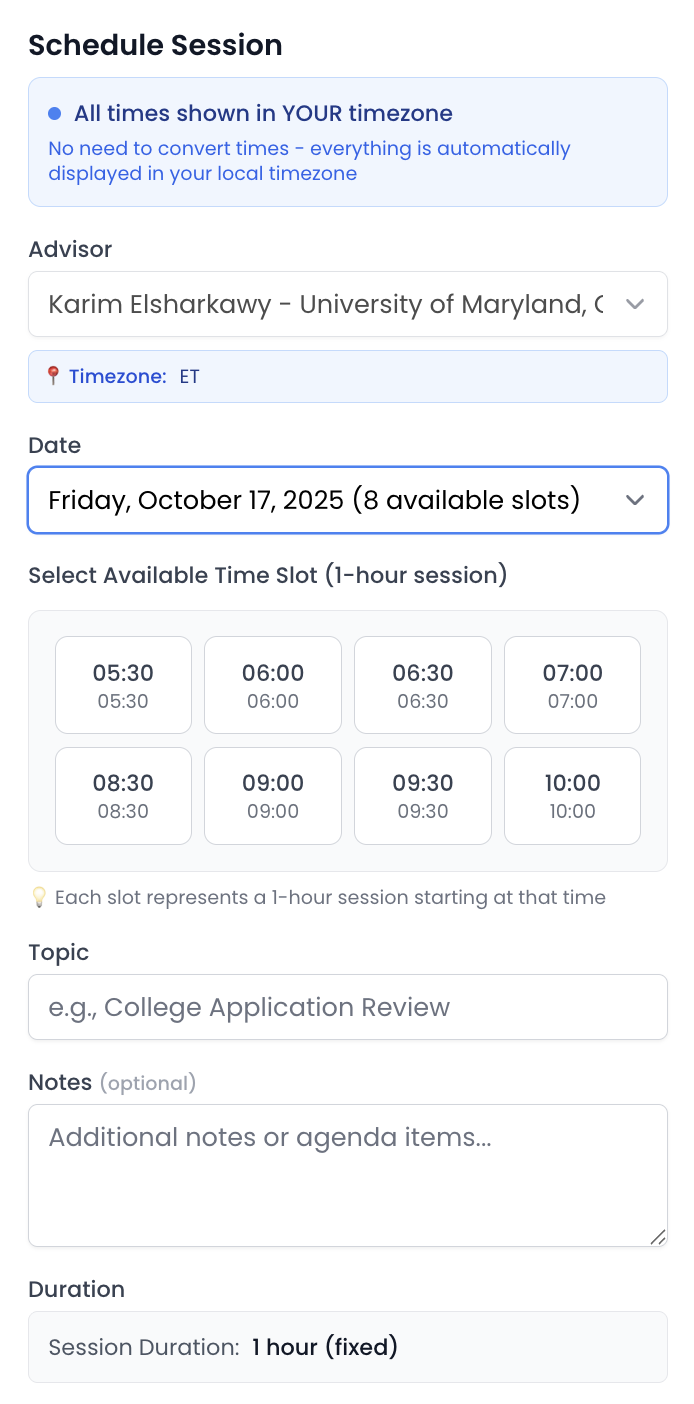Expand the Friday, October 17 date picker
The width and height of the screenshot is (694, 1404).
pyautogui.click(x=347, y=500)
